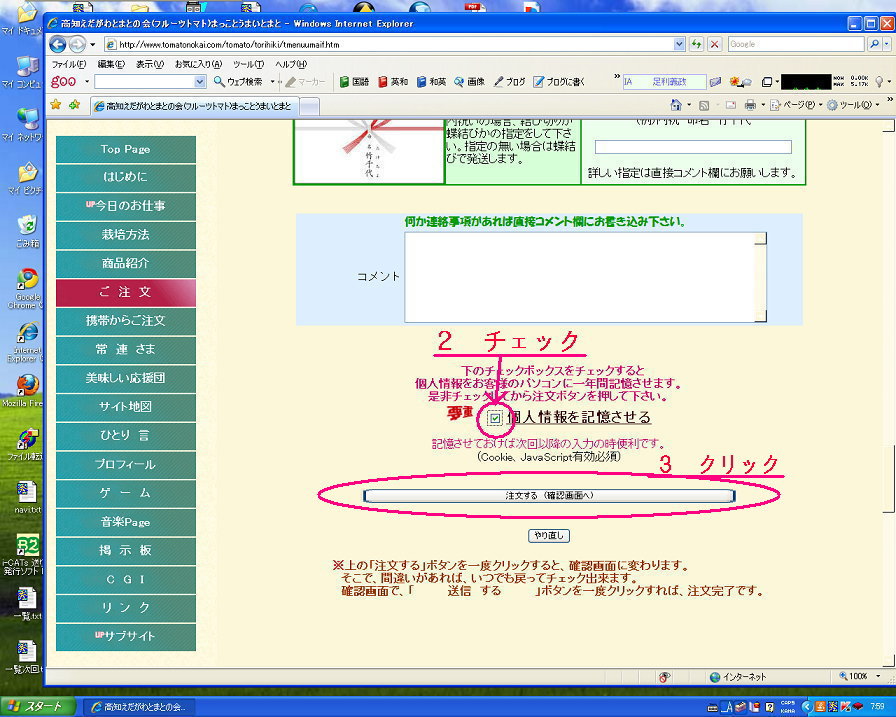Open the お気に入り(A) menu
Screen dimensions: 896x717
pos(198,64)
